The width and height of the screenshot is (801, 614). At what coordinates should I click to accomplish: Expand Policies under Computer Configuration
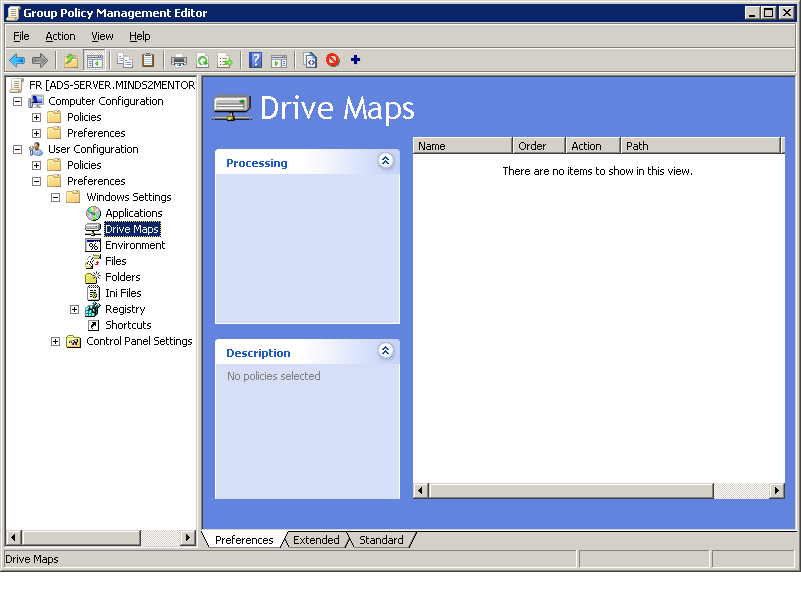[36, 117]
